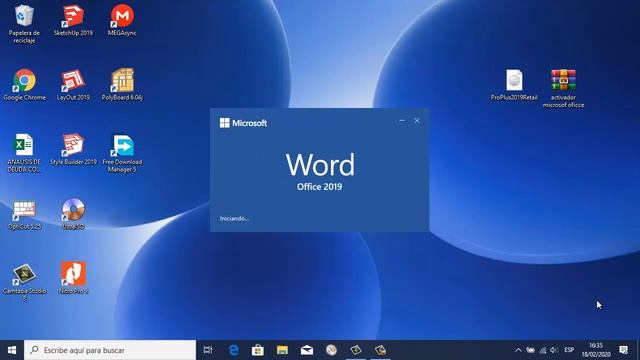The width and height of the screenshot is (640, 360).
Task: Select the PolyBoard 6.04j desktop shortcut
Action: tap(122, 85)
